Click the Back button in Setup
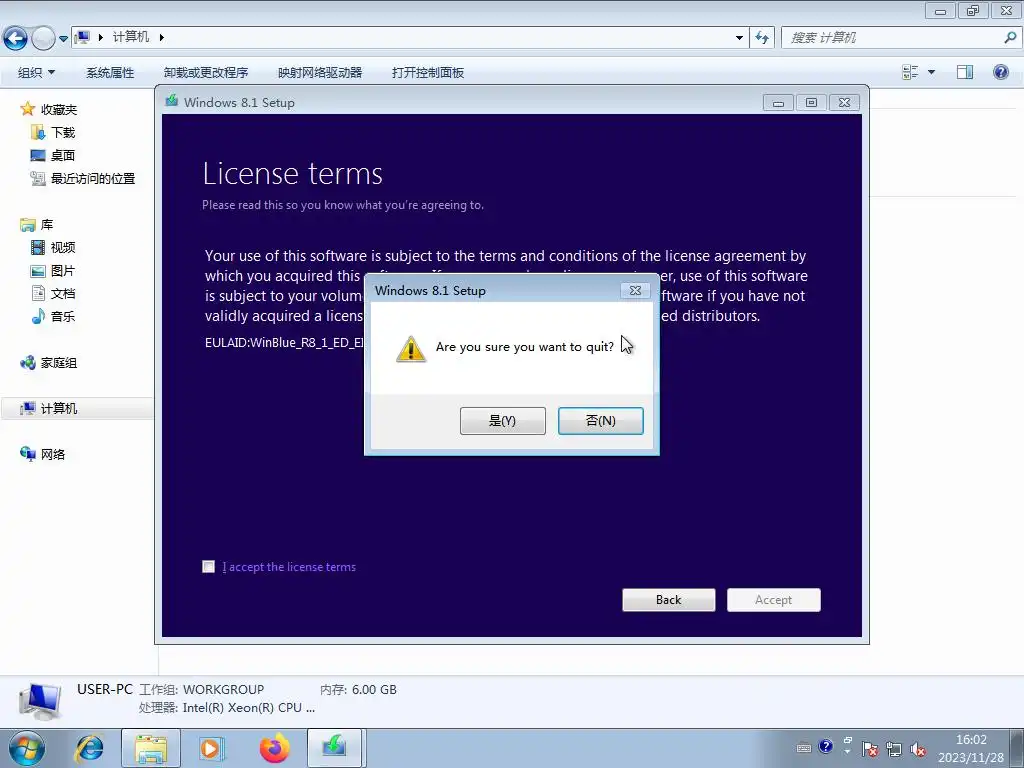Viewport: 1024px width, 768px height. (x=668, y=600)
